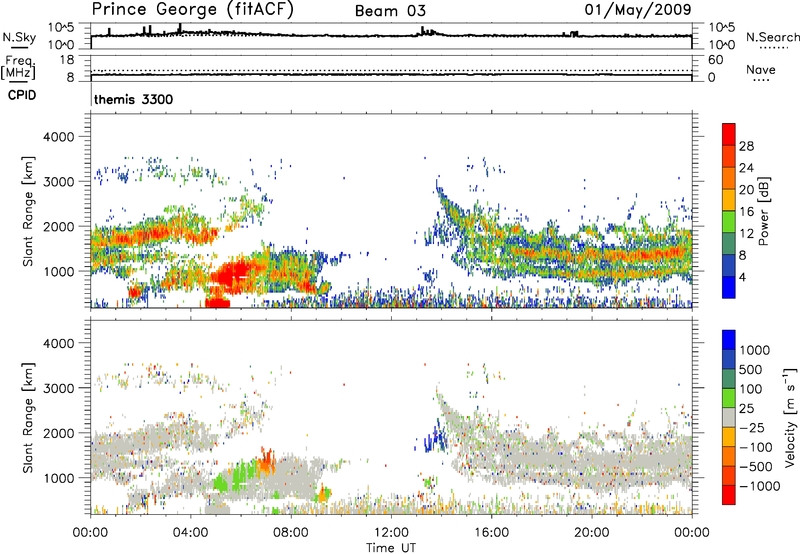This screenshot has width=800, height=554.
Task: Click the '-25' tick on the Velocity scale
Action: (x=750, y=428)
